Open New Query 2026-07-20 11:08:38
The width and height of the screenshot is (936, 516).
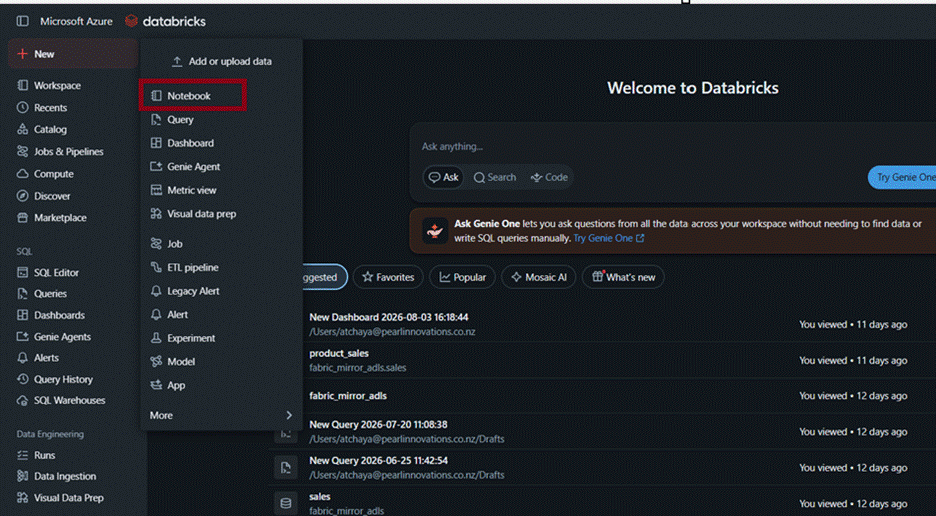point(378,425)
